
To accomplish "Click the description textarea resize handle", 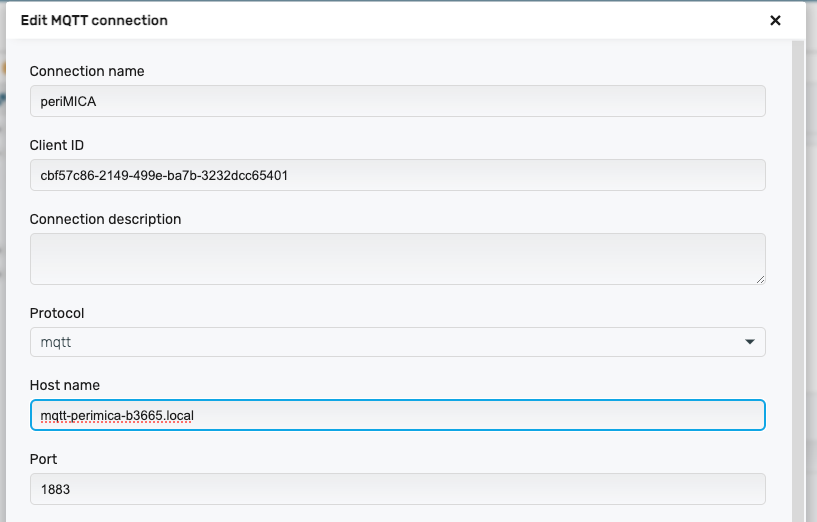I will click(x=760, y=279).
